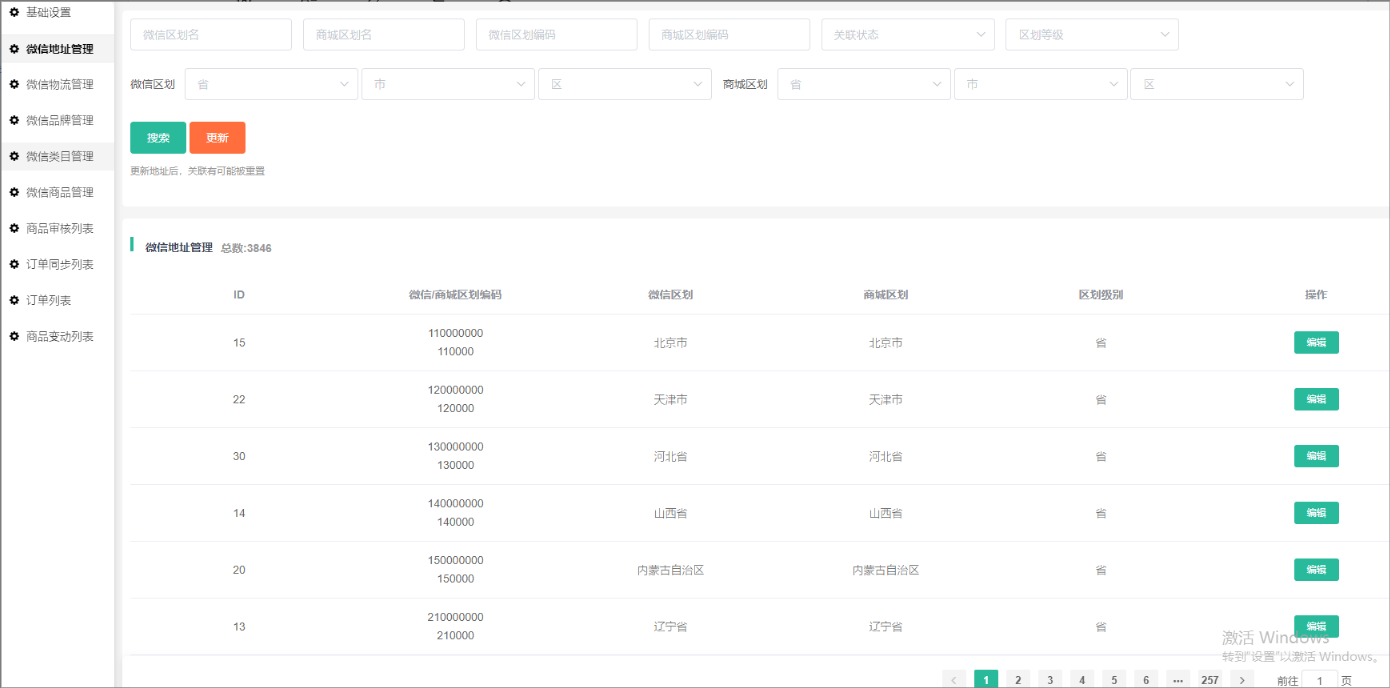Expand the 区划等级 dropdown

[1091, 34]
